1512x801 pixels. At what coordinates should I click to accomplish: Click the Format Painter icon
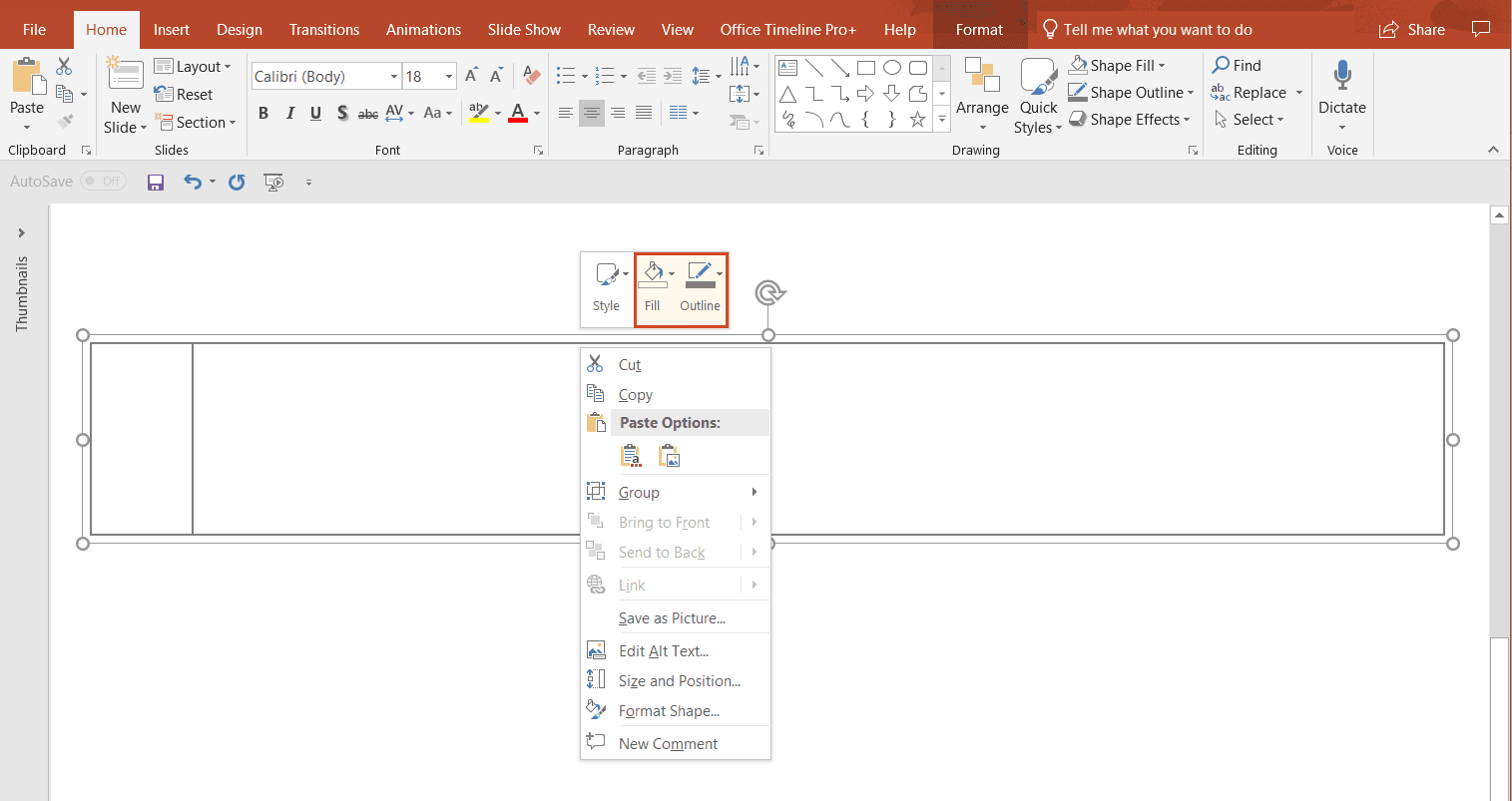pyautogui.click(x=63, y=121)
